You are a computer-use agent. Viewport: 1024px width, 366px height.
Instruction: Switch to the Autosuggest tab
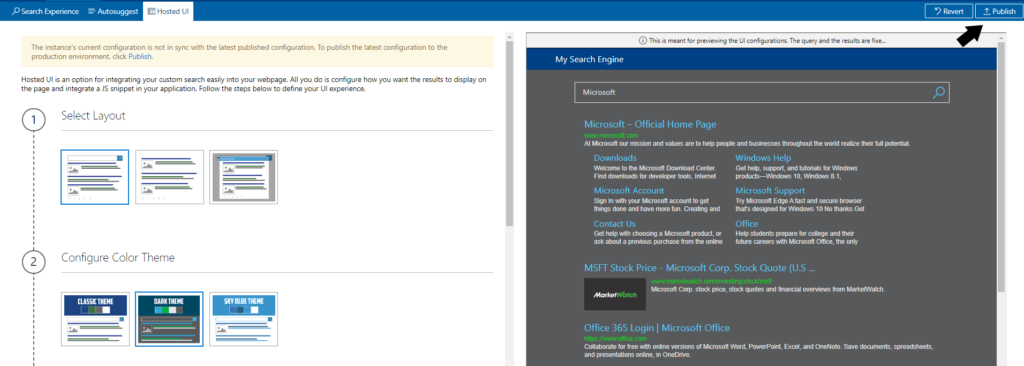pyautogui.click(x=112, y=11)
